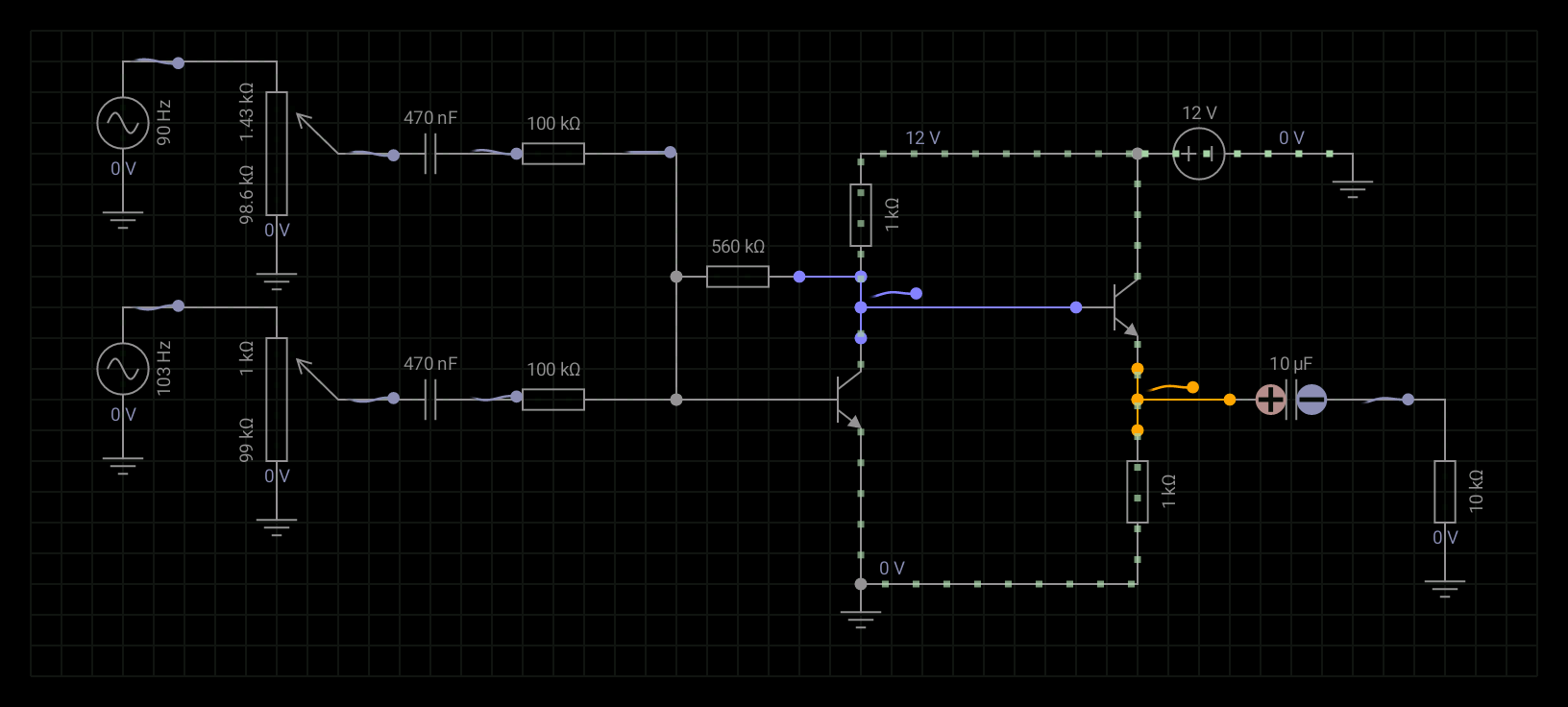Click the 1 kΩ resistor below the orange node
Screen dimensions: 1568x707
(1138, 492)
